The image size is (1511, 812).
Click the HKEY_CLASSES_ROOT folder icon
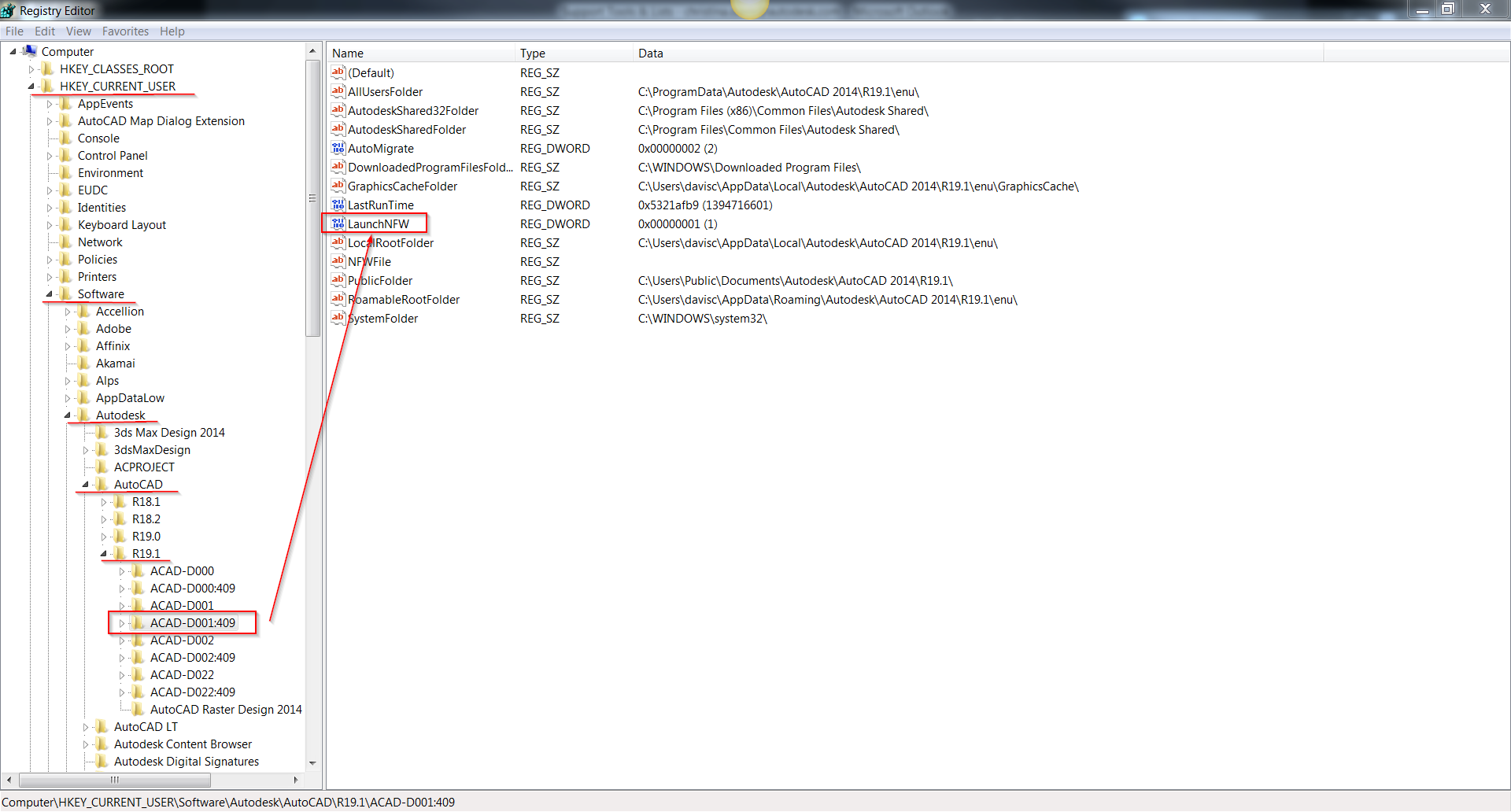coord(48,68)
